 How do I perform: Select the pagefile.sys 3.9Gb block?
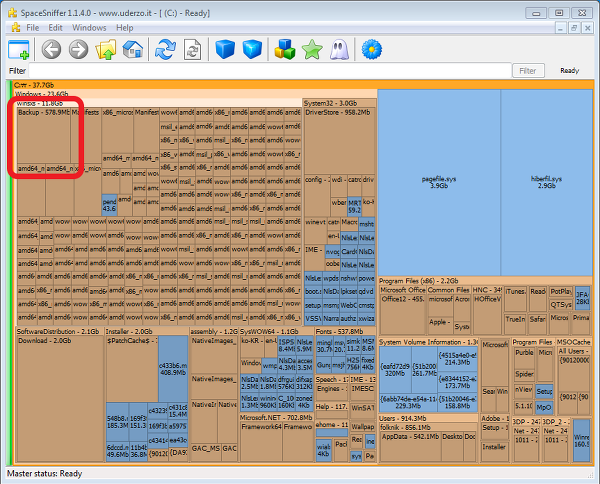click(439, 183)
